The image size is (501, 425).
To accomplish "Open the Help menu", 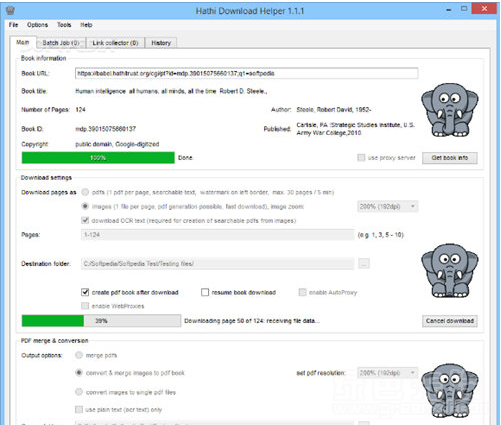I will 86,25.
